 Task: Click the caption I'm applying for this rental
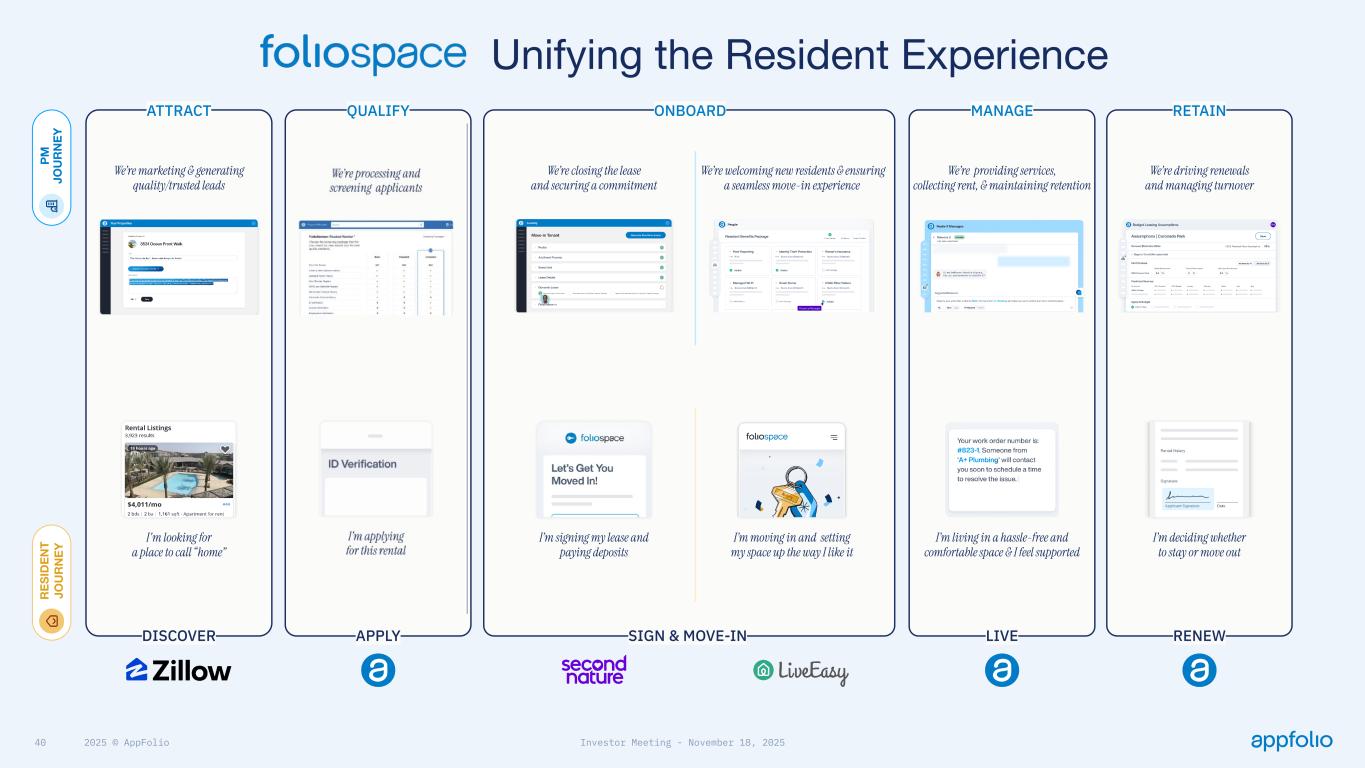tap(376, 543)
